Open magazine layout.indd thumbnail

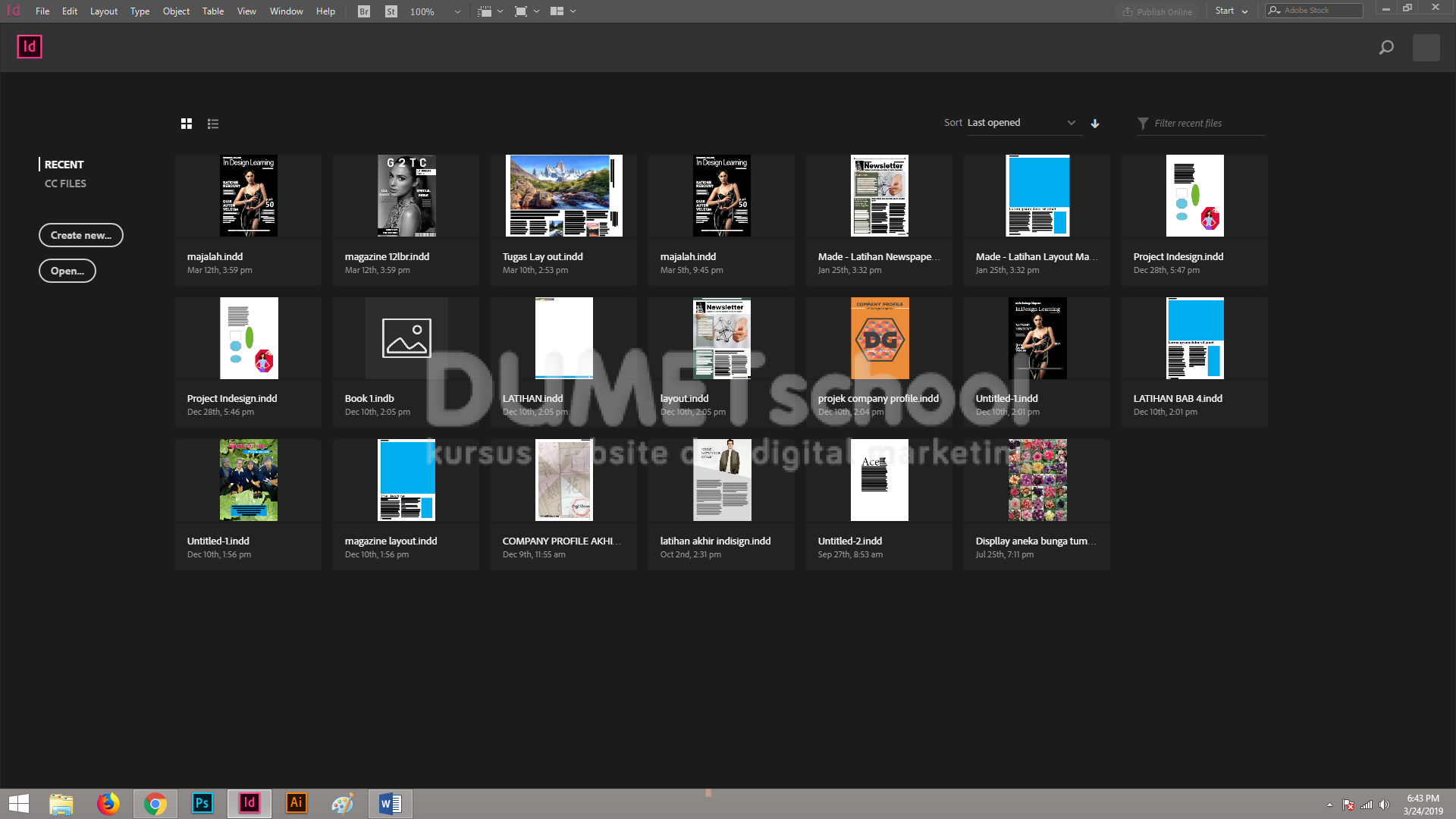tap(406, 480)
